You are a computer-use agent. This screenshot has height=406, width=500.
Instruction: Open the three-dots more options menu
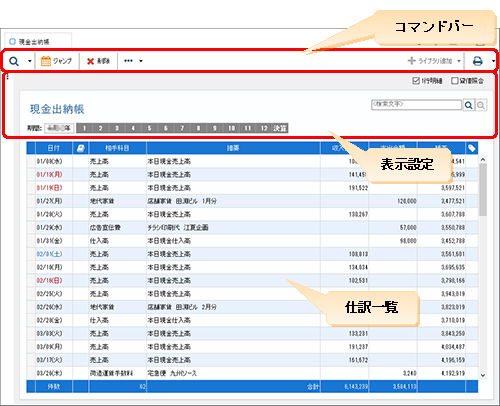click(128, 61)
